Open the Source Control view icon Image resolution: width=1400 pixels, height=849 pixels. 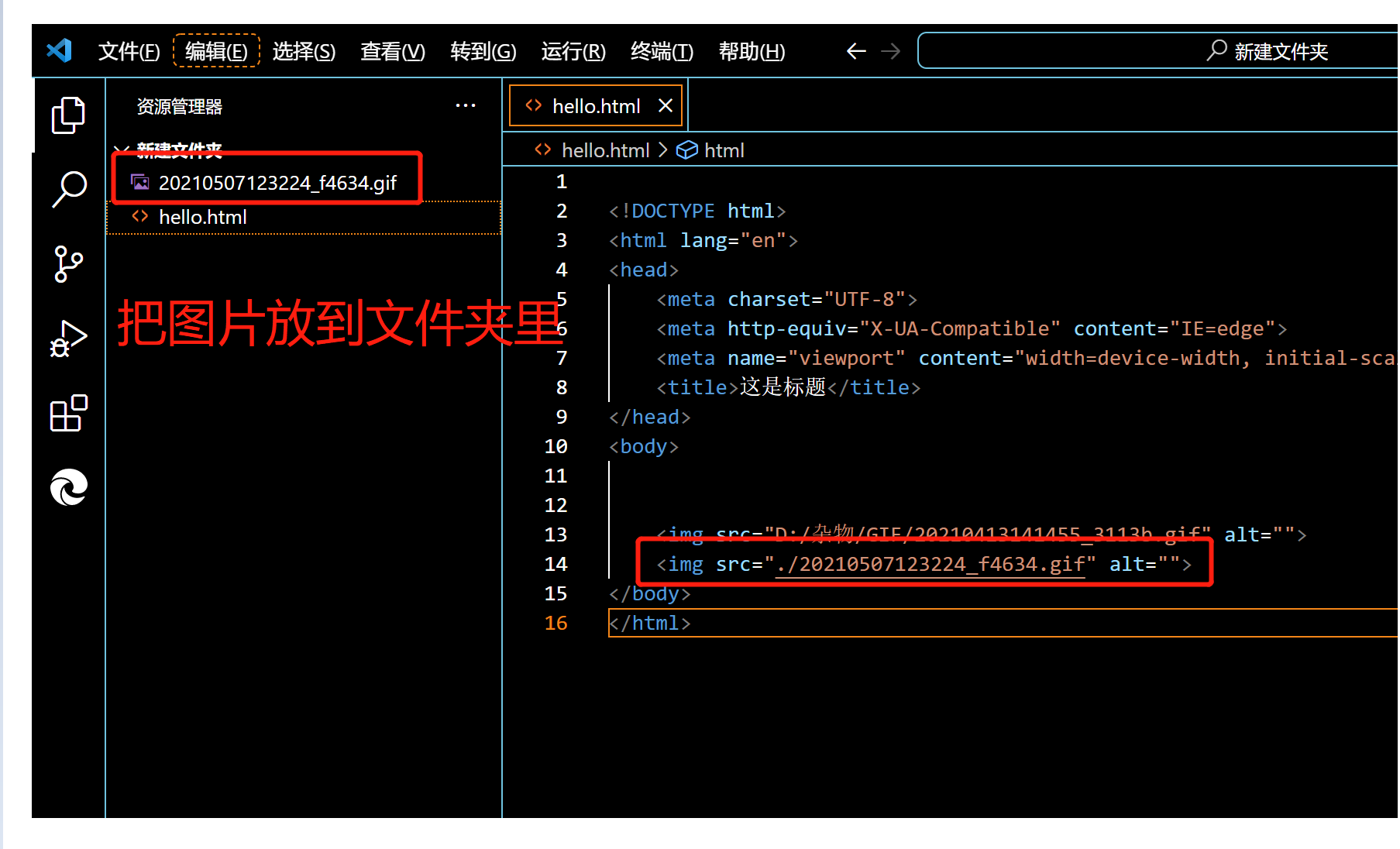tap(68, 264)
